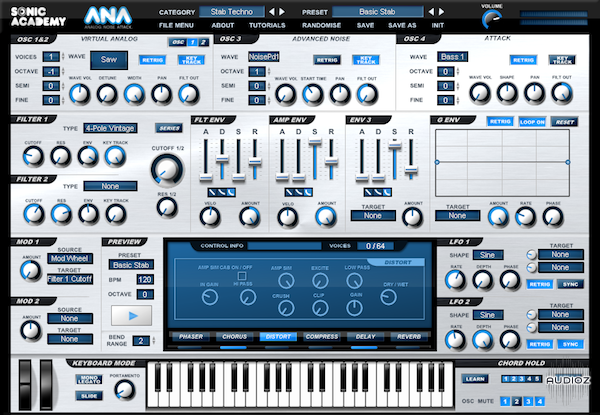
Task: Toggle OSC 3 Key Track button
Action: (365, 60)
